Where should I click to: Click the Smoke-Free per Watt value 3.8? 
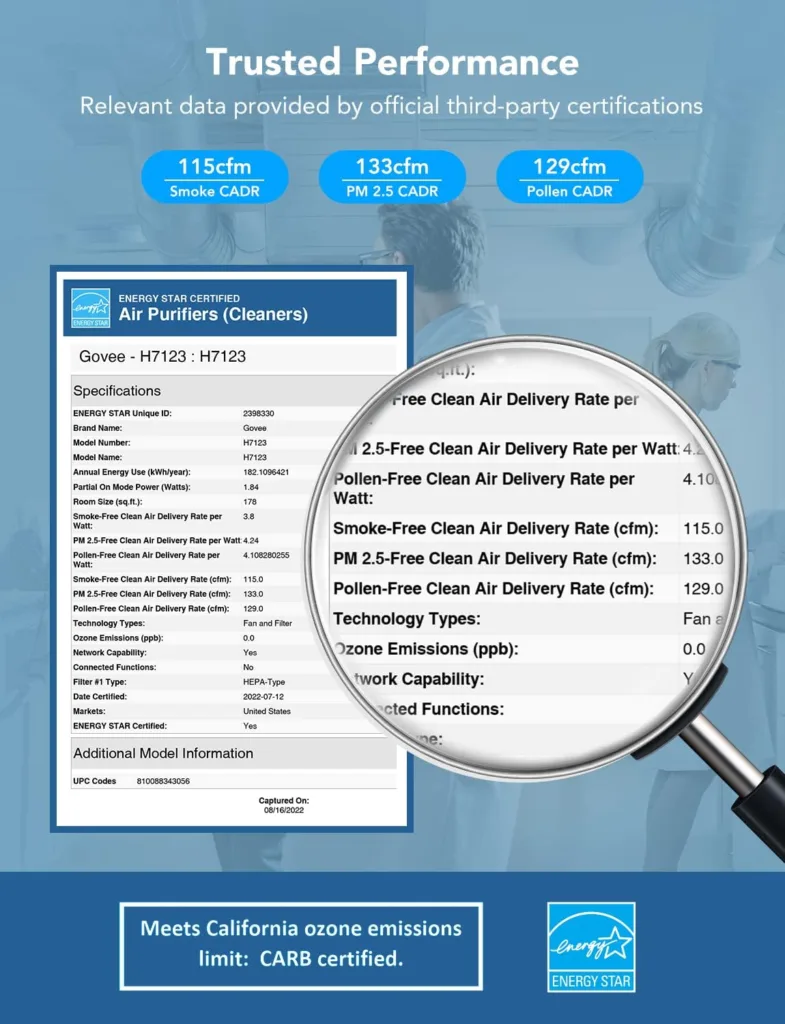249,517
